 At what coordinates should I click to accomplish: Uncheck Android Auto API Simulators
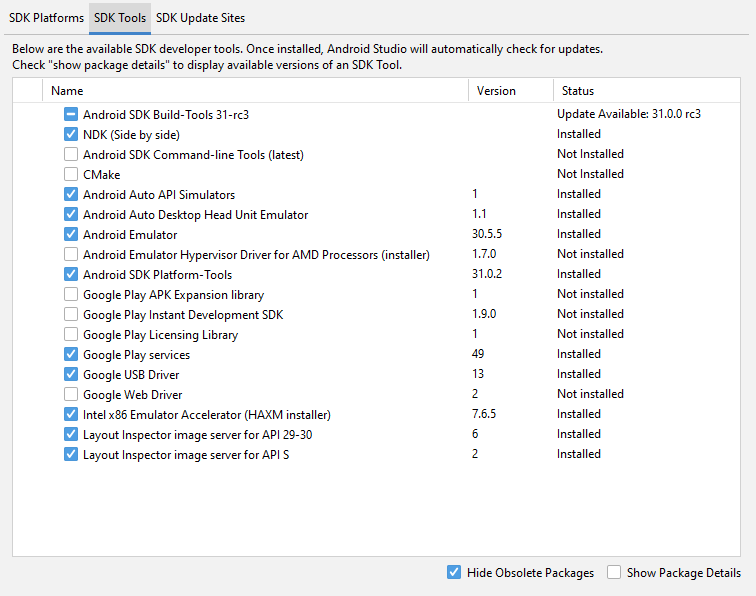pyautogui.click(x=71, y=194)
